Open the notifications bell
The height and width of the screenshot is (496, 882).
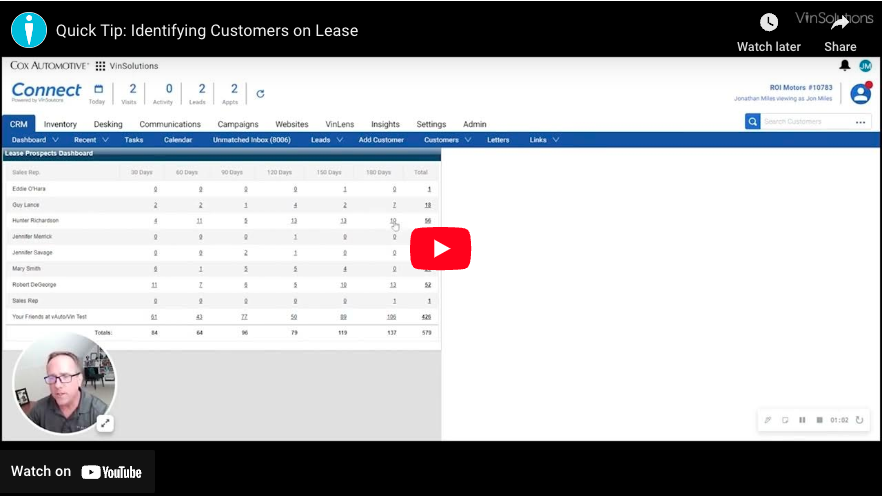[845, 66]
